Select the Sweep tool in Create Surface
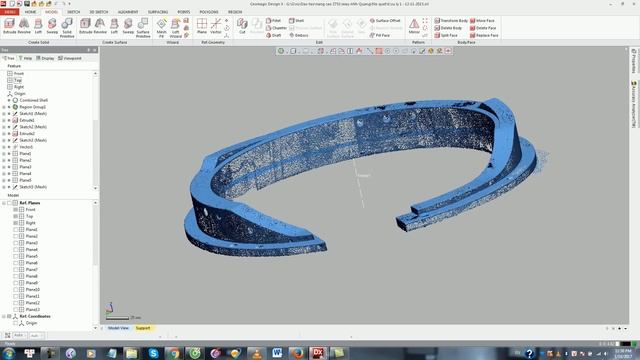 click(128, 26)
